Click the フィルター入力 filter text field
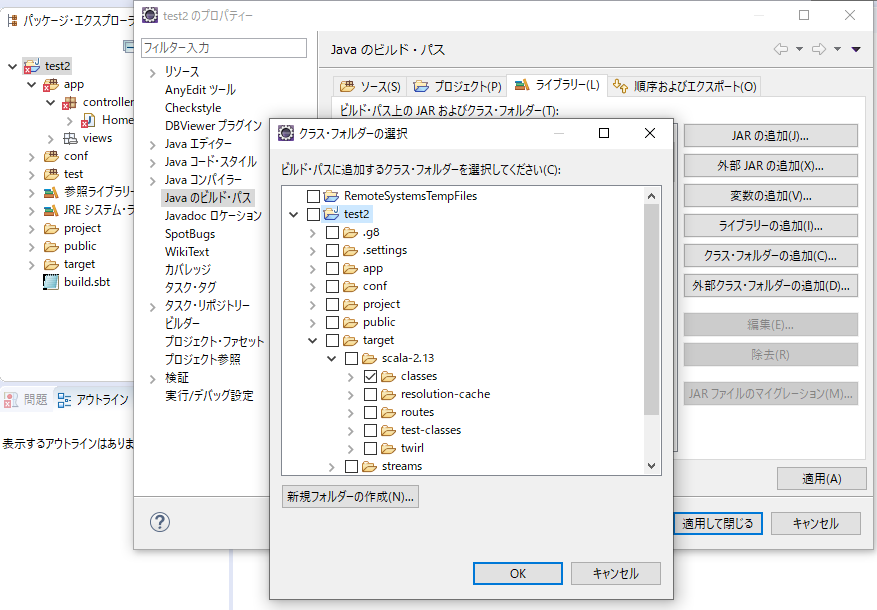The height and width of the screenshot is (610, 877). [224, 48]
